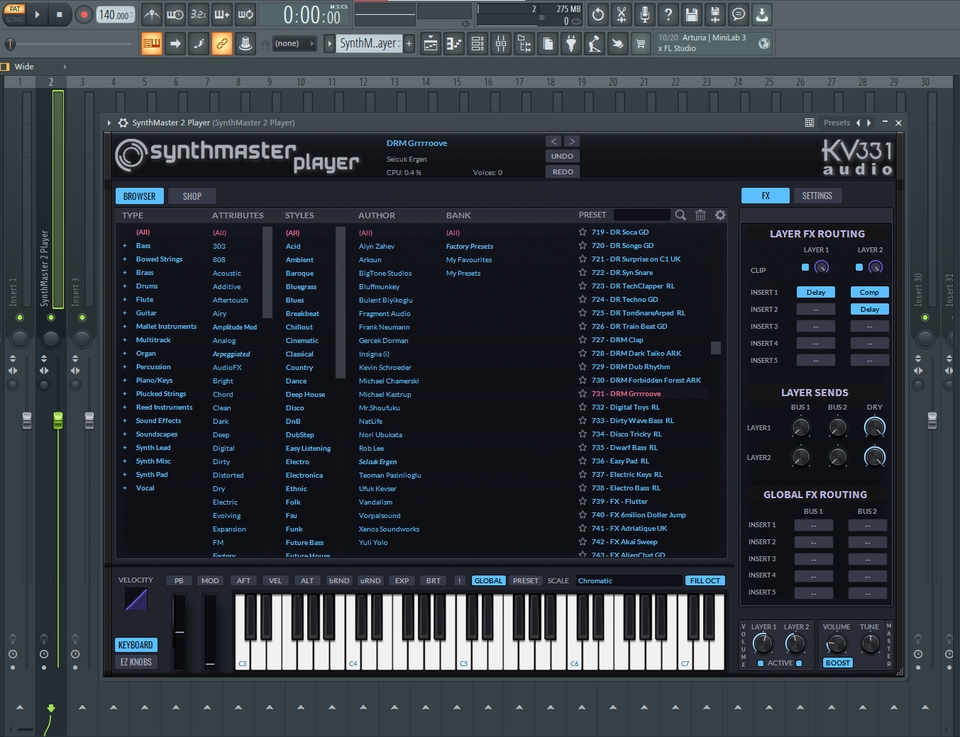The height and width of the screenshot is (737, 960).
Task: Expand the Synth Lead type category
Action: (125, 447)
